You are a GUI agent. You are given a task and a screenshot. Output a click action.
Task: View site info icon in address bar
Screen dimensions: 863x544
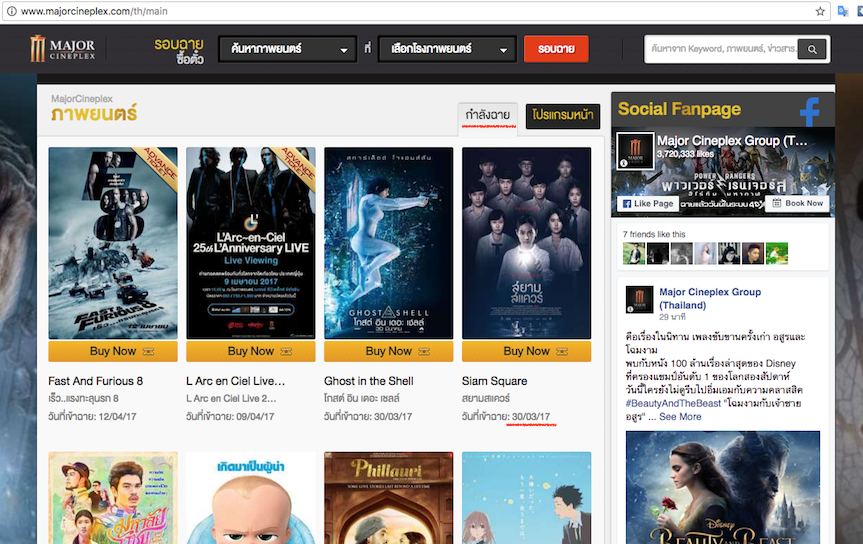pyautogui.click(x=11, y=11)
